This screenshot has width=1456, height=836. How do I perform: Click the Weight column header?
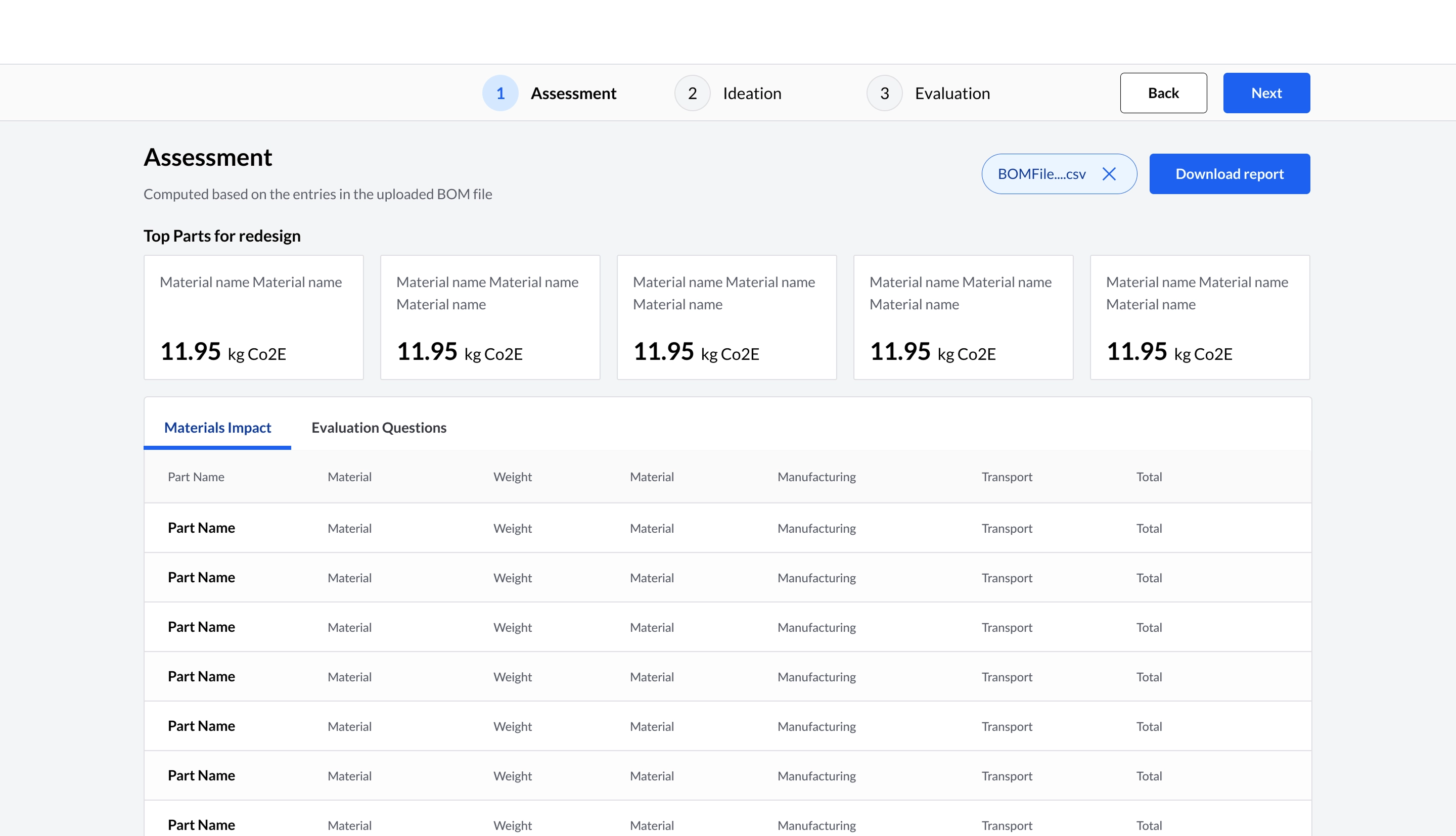[x=513, y=477]
